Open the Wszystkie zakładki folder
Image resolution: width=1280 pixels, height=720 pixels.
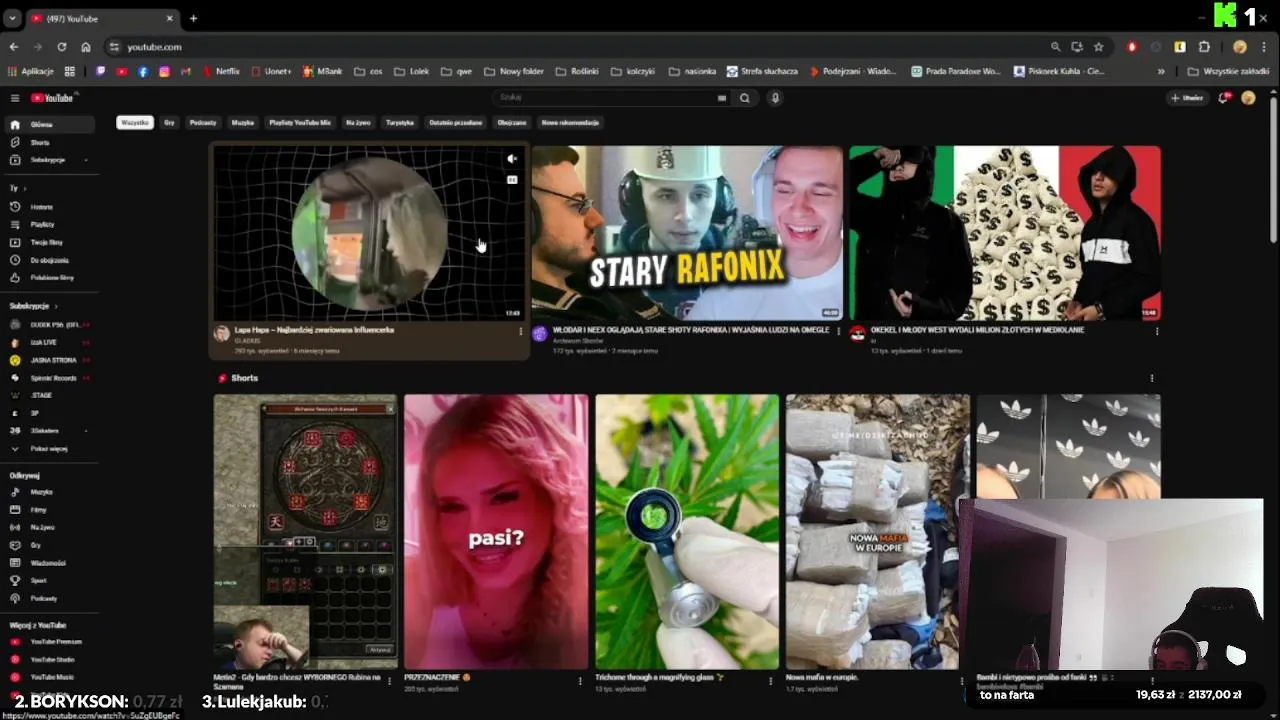(x=1229, y=71)
